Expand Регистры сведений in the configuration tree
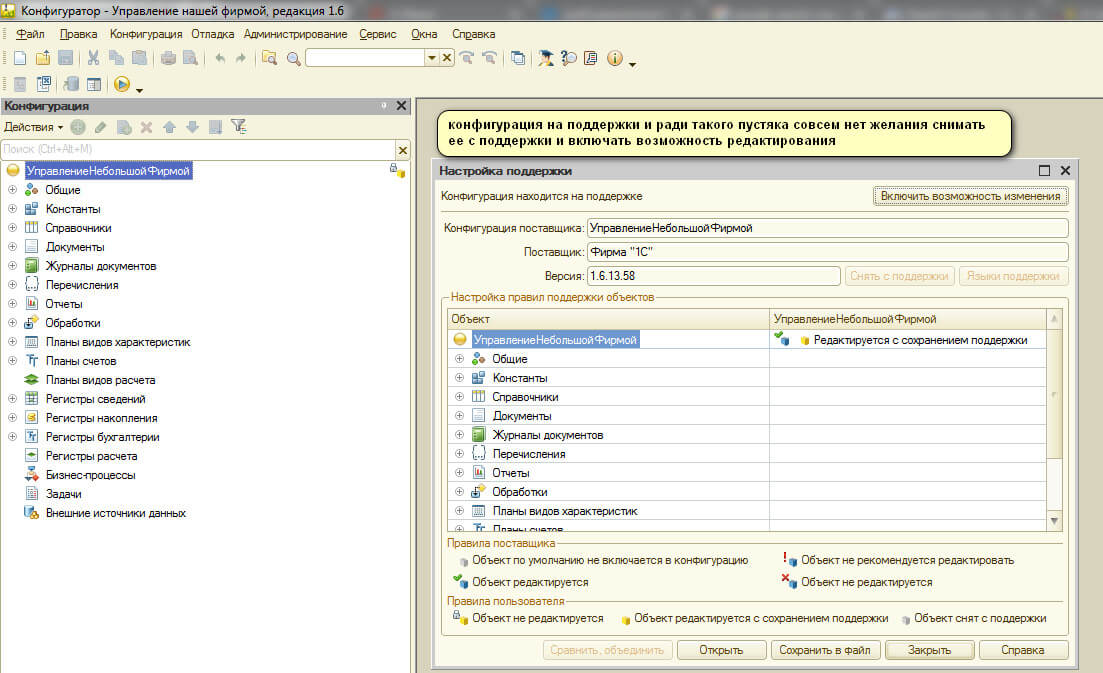The image size is (1103, 673). coord(12,399)
